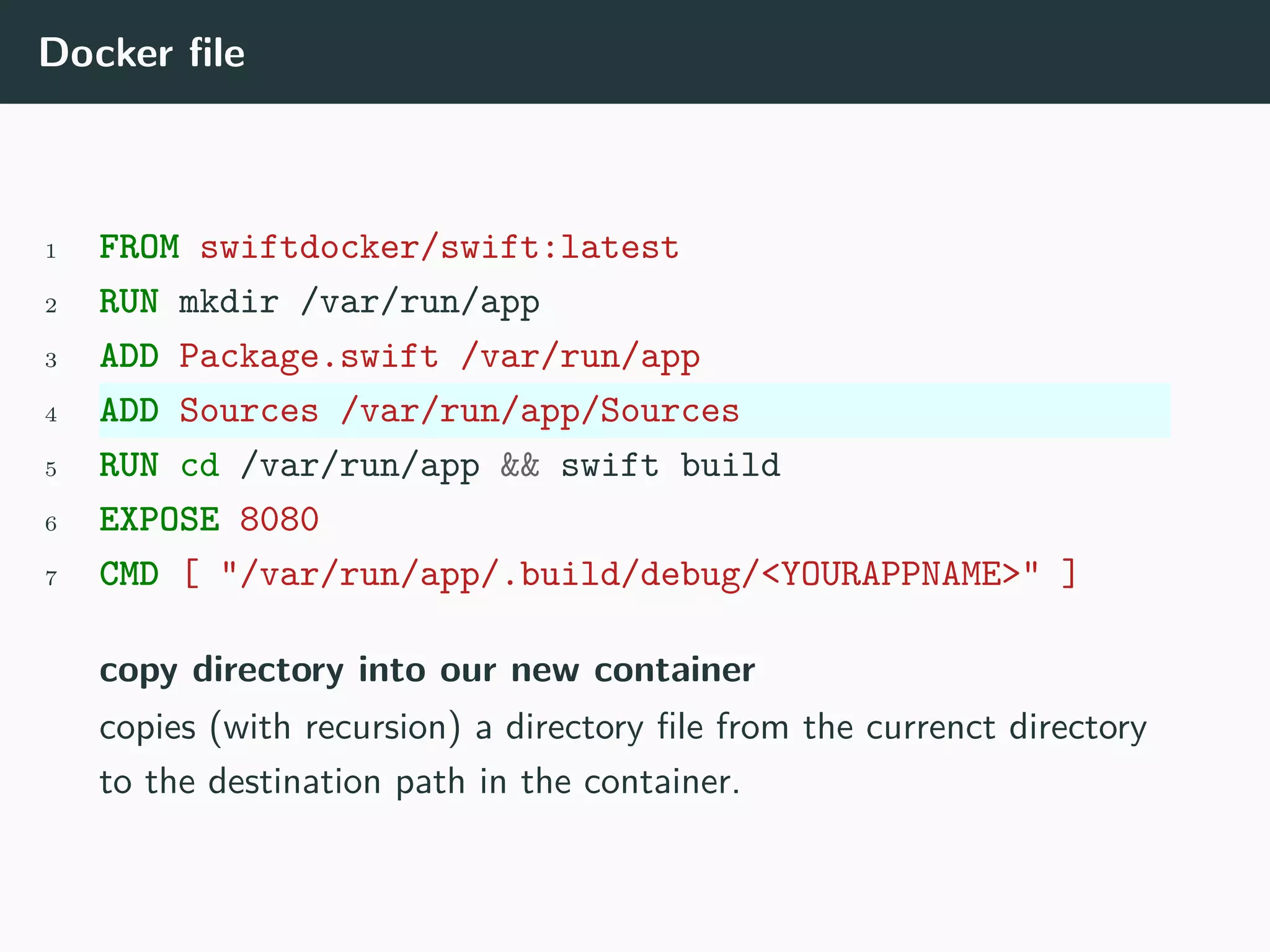Click bold heading 'copy directory into our new container'
1270x952 pixels.
427,670
